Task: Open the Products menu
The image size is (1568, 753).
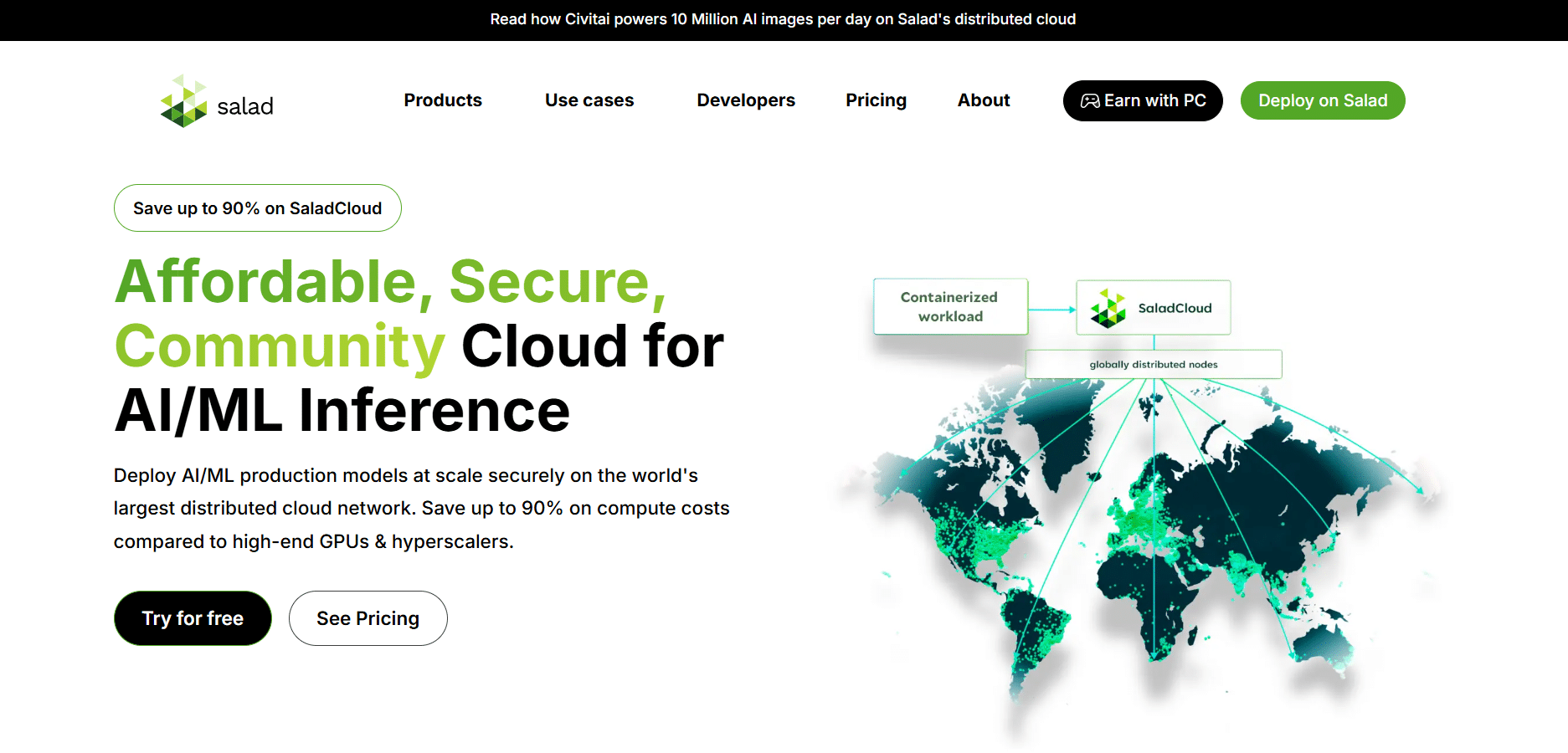Action: click(x=443, y=100)
